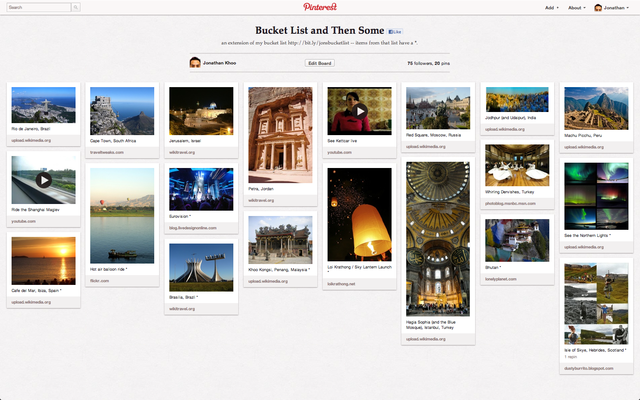Viewport: 640px width, 400px height.
Task: Expand the About dropdown menu
Action: pos(576,7)
